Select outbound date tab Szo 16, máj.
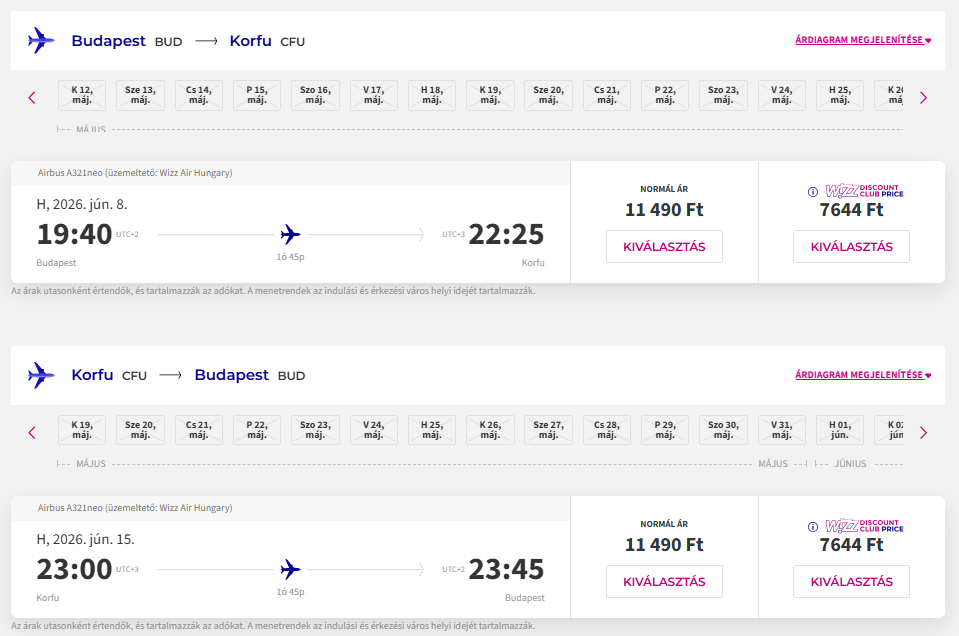959x636 pixels. click(315, 95)
